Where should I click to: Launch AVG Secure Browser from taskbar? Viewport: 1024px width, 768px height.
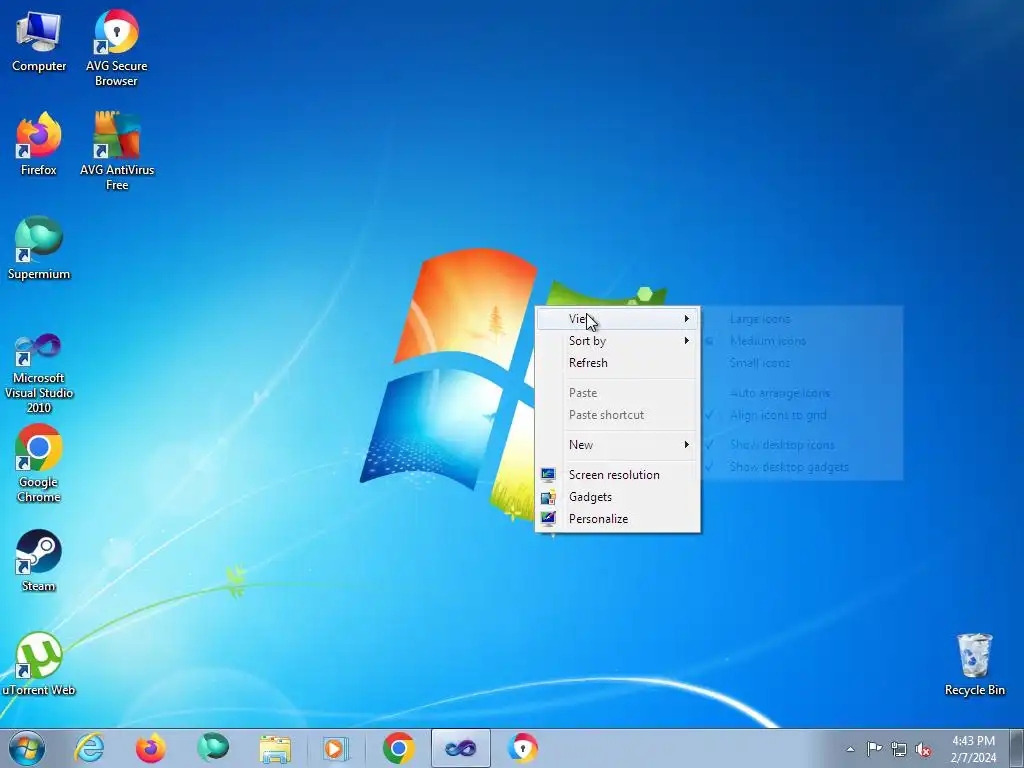523,748
